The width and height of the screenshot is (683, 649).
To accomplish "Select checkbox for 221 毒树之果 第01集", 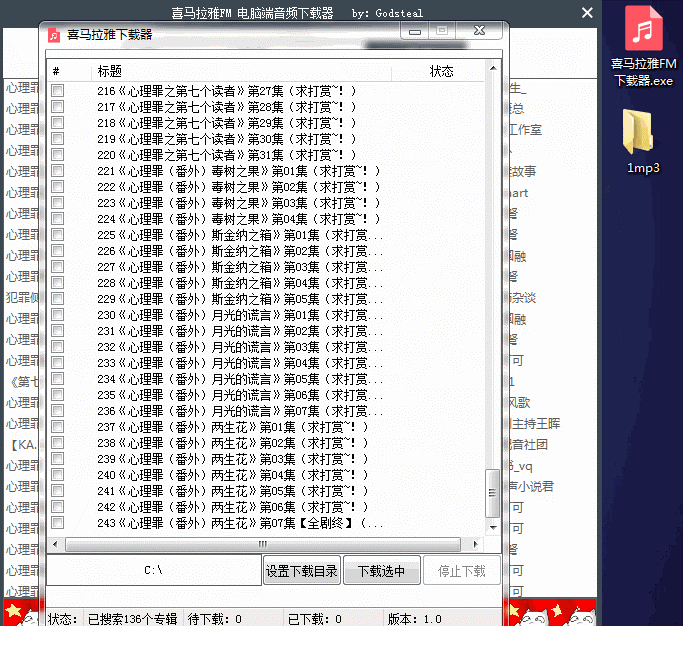I will 57,171.
